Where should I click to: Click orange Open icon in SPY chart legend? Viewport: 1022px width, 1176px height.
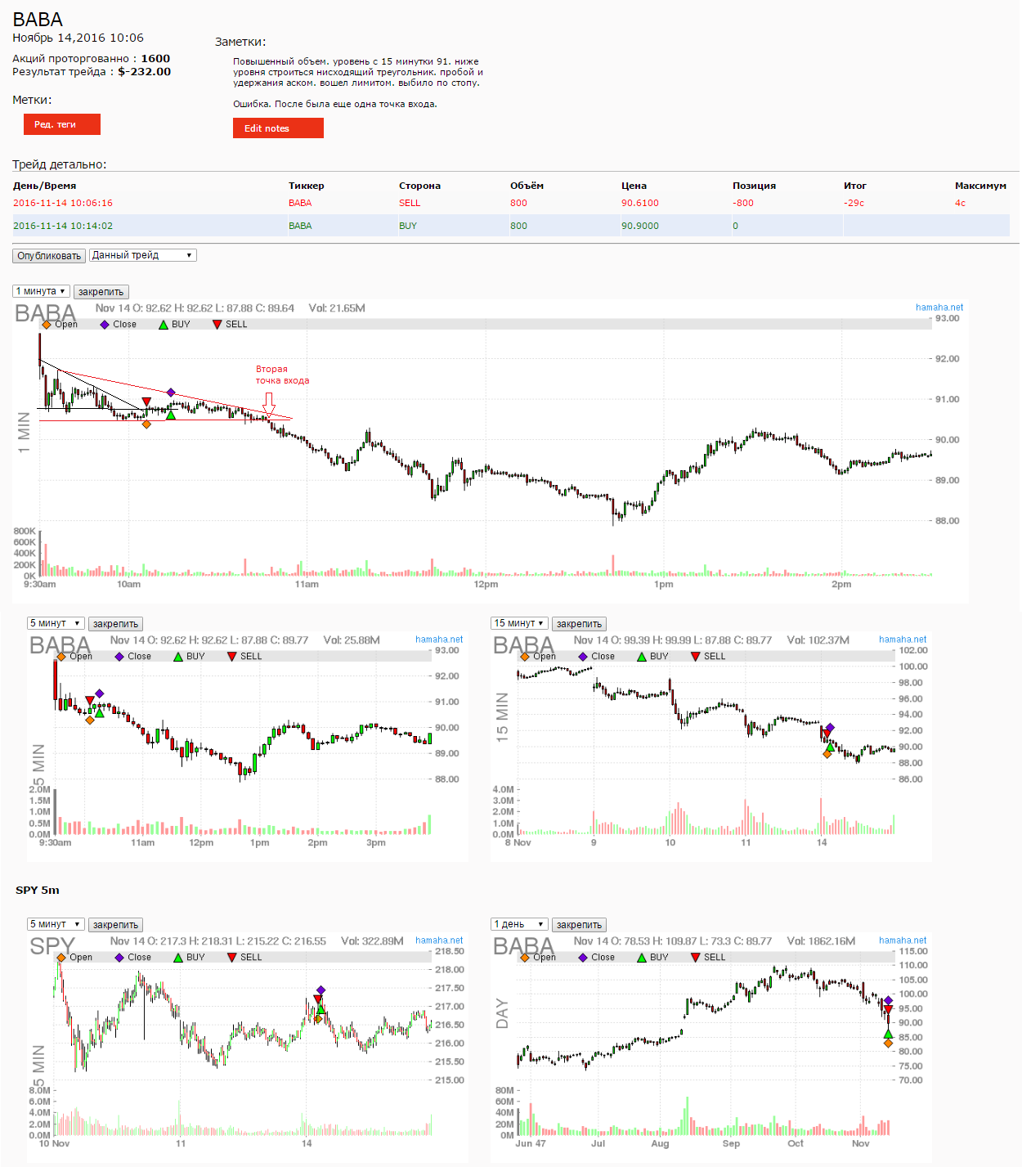[x=61, y=958]
